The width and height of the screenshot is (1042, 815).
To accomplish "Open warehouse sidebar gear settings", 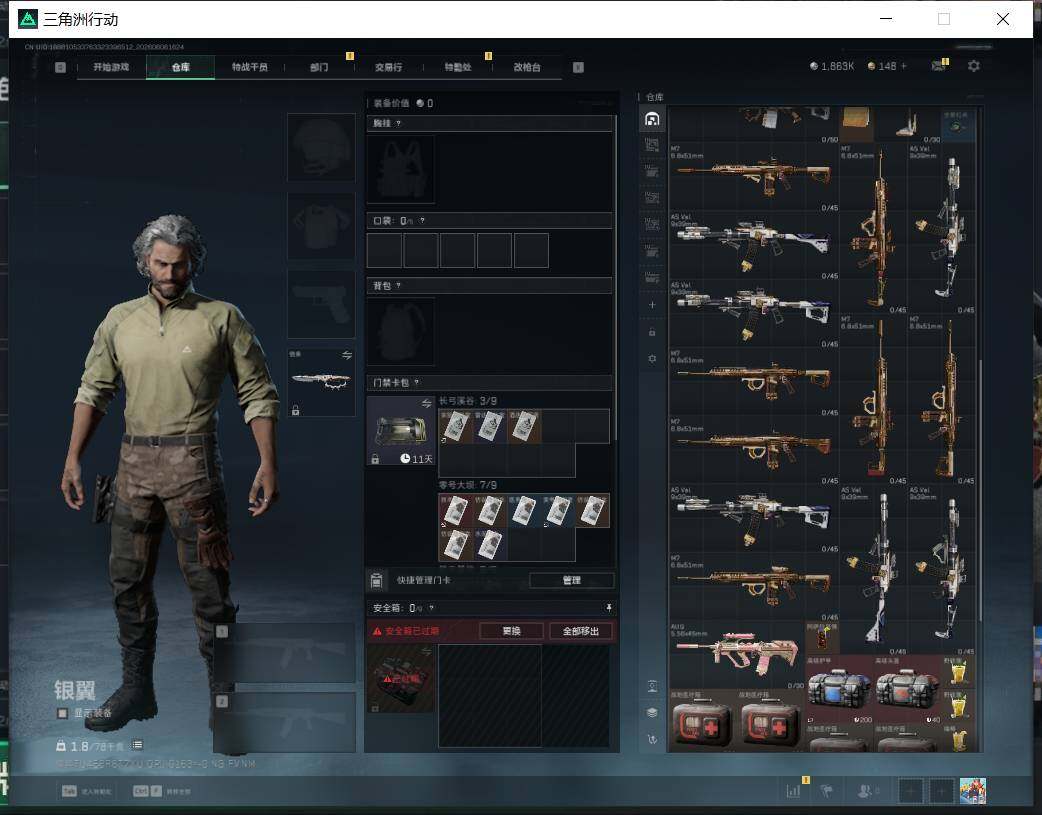I will point(652,358).
